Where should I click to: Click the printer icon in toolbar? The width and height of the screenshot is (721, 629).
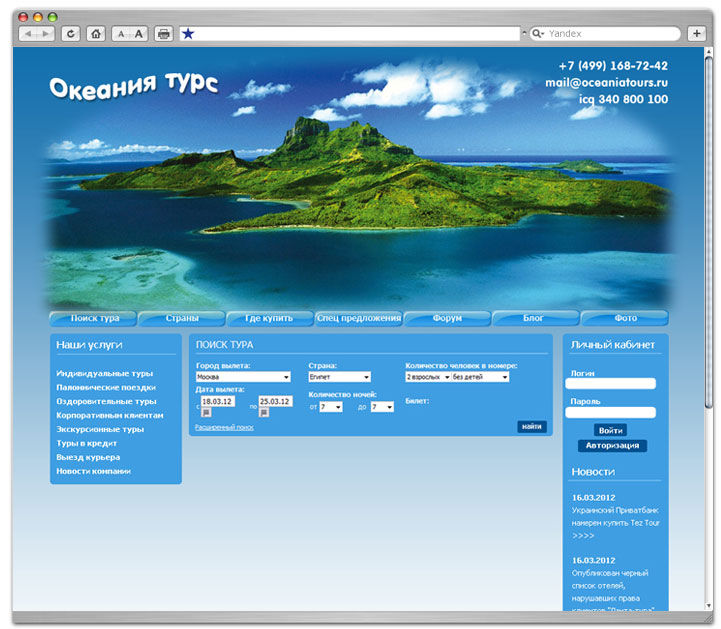[x=164, y=34]
